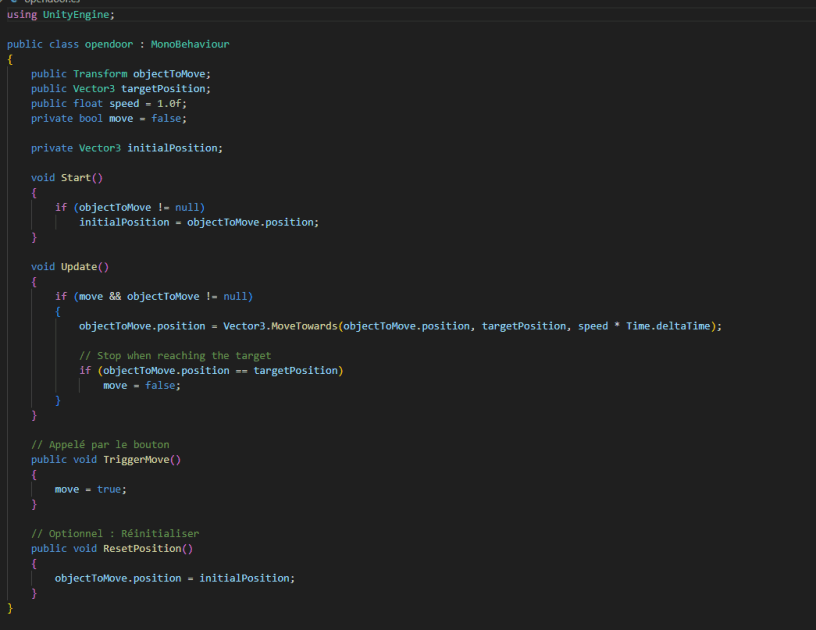Select the null check inside the Start method

pos(130,207)
